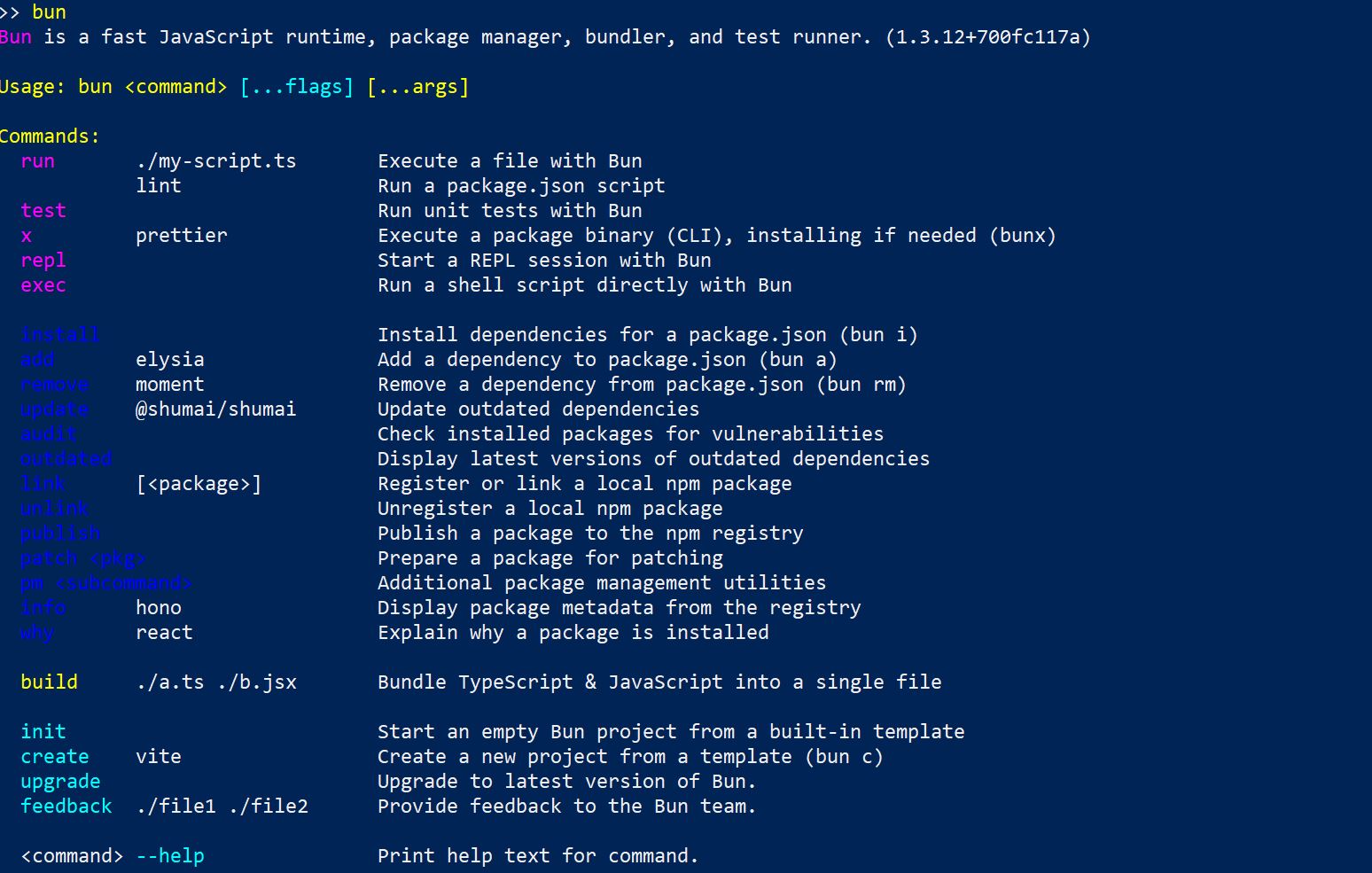Click the '--help' flag text
Viewport: 1372px width, 873px height.
(170, 856)
